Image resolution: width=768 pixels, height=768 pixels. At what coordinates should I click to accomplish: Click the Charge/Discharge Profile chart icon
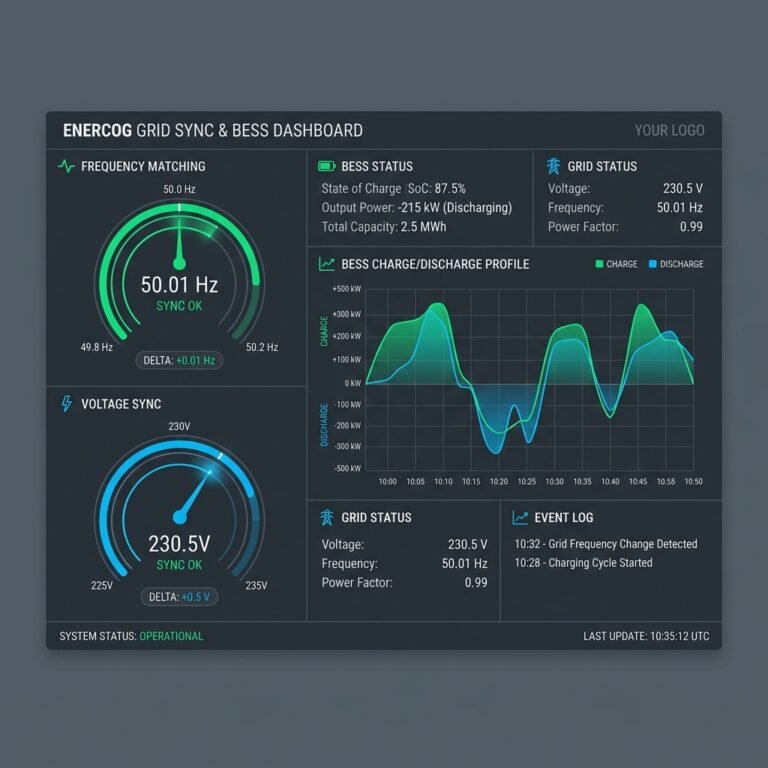[x=327, y=264]
